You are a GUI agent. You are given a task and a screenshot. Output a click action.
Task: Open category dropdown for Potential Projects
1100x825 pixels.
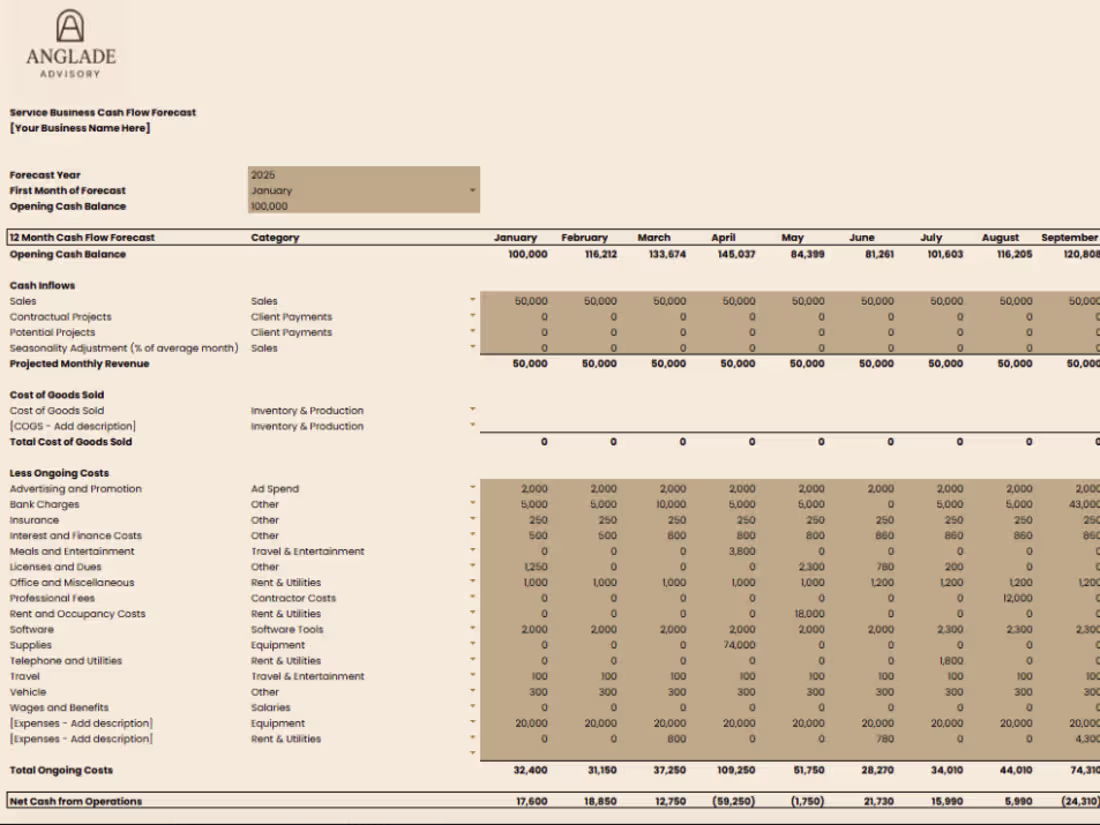click(x=473, y=331)
